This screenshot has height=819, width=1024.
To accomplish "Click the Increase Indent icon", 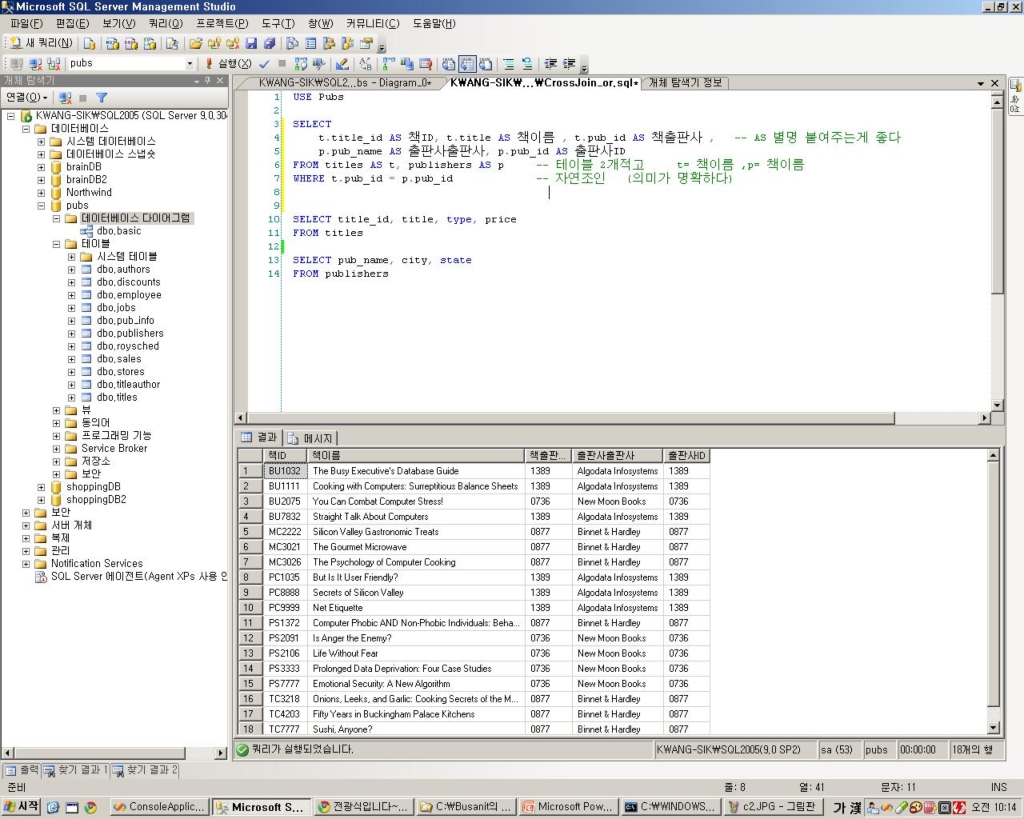I will pos(569,63).
